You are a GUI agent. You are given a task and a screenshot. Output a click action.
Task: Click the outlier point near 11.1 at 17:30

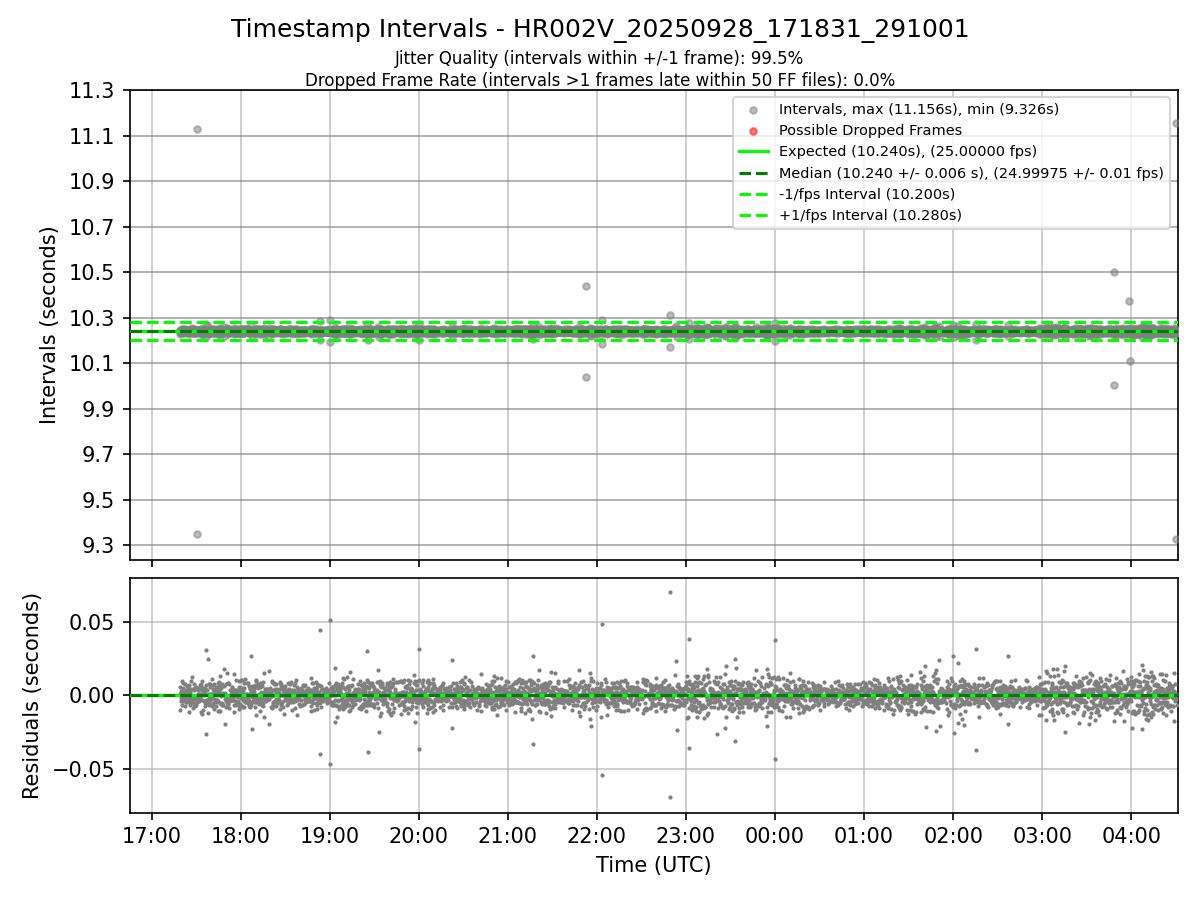pyautogui.click(x=197, y=129)
